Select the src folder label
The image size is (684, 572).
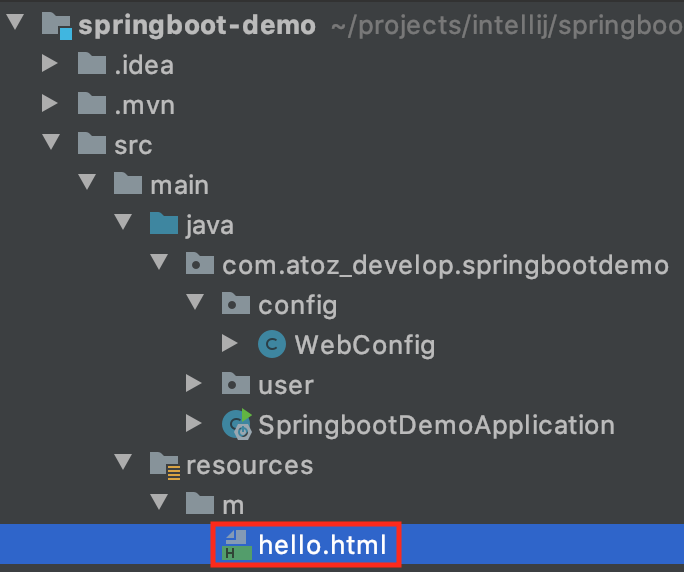pos(133,146)
